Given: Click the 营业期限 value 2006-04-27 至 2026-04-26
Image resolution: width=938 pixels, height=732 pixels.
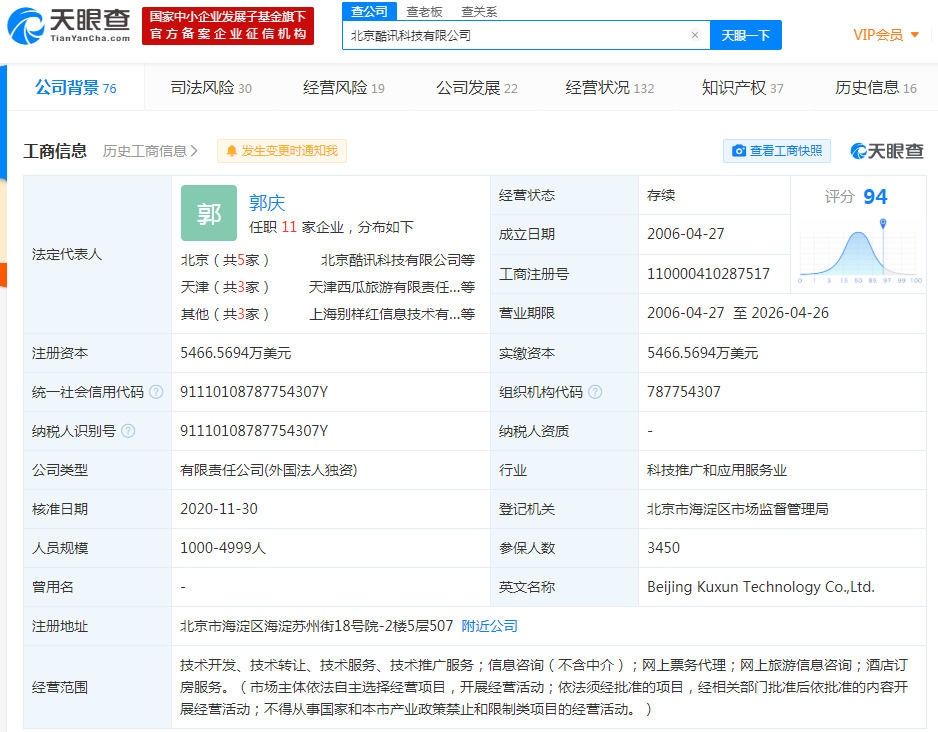Looking at the screenshot, I should (738, 313).
